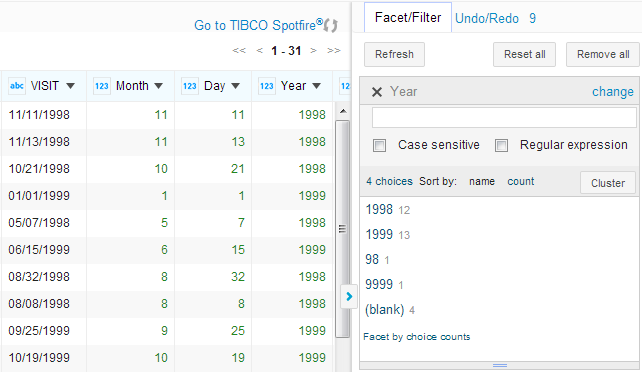Click the Year facet text filter field
The height and width of the screenshot is (372, 642).
point(504,118)
